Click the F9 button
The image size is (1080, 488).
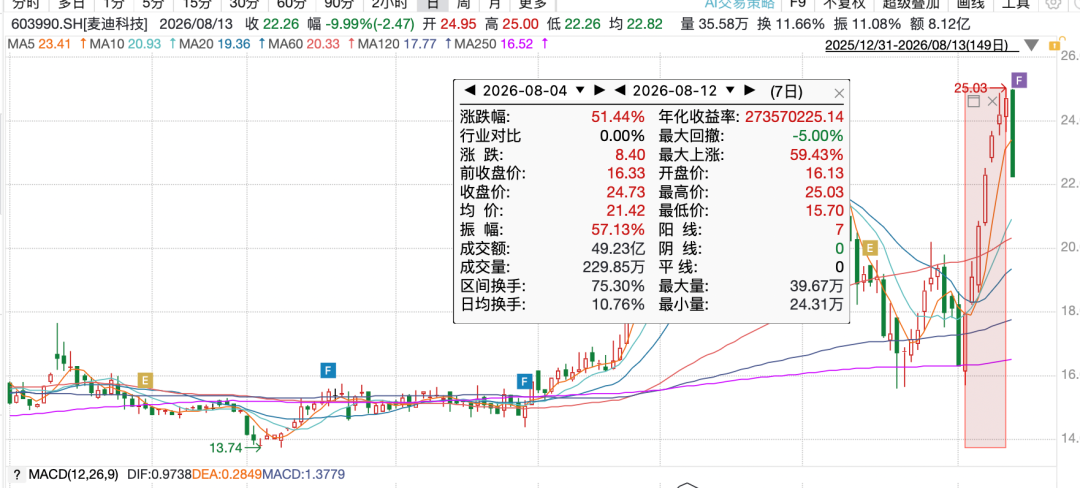[799, 3]
